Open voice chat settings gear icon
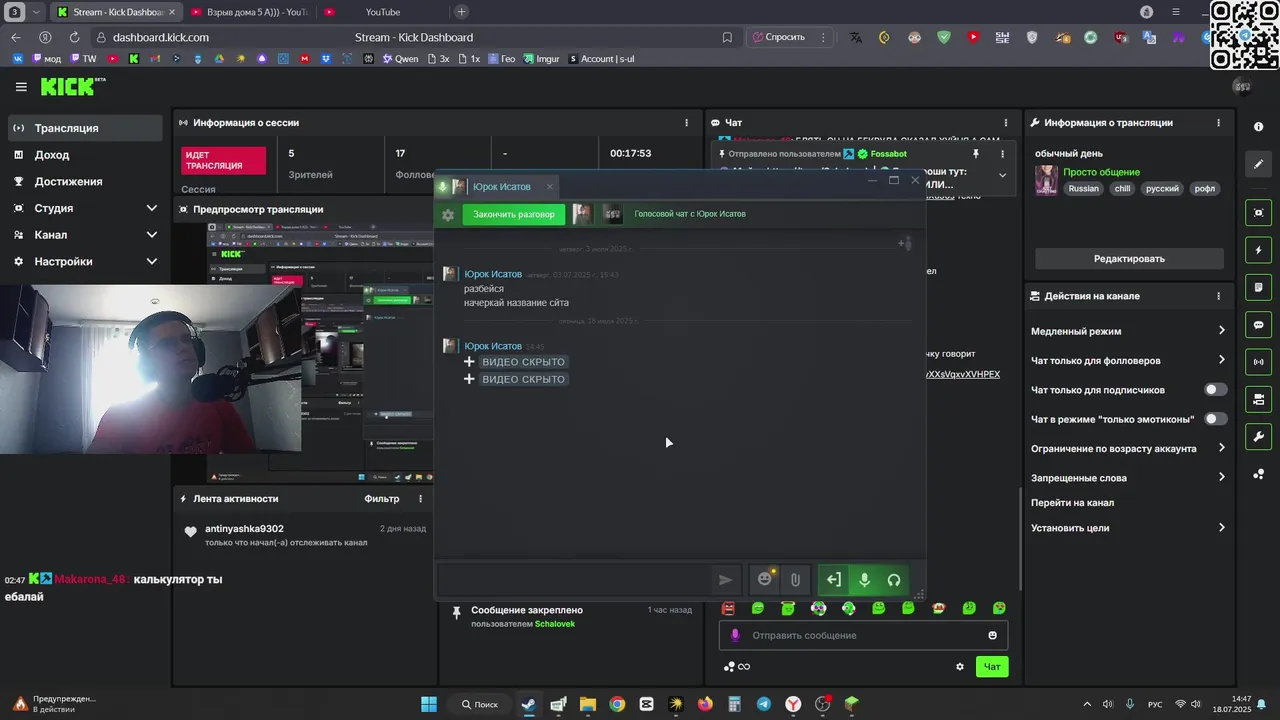The width and height of the screenshot is (1280, 720). click(448, 214)
